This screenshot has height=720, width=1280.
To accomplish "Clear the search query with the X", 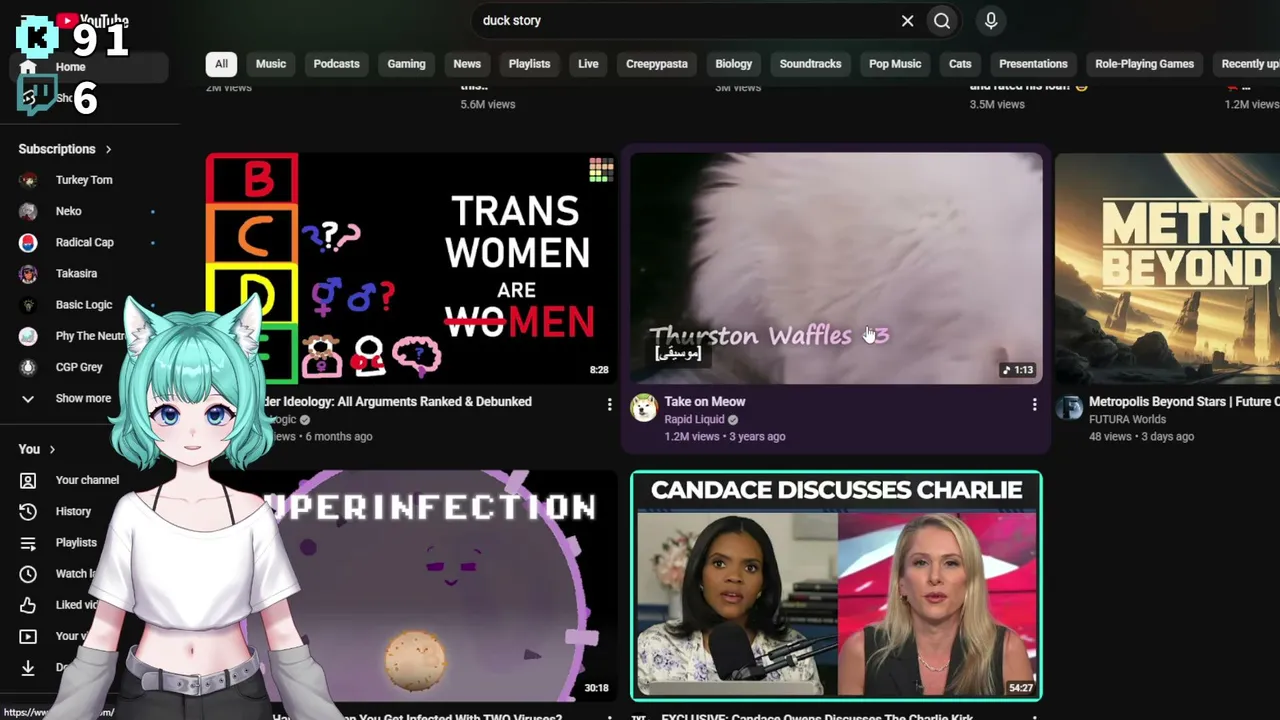I will pyautogui.click(x=907, y=21).
